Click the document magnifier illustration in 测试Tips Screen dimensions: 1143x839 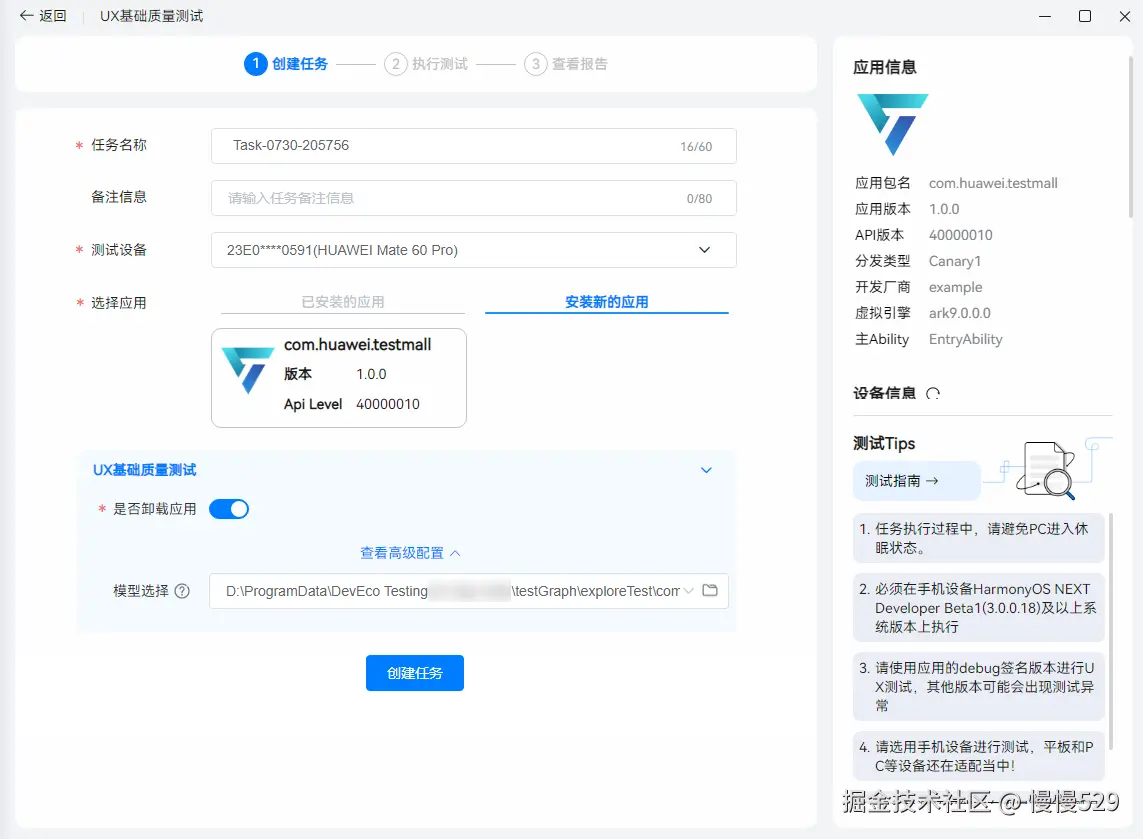[x=1047, y=470]
